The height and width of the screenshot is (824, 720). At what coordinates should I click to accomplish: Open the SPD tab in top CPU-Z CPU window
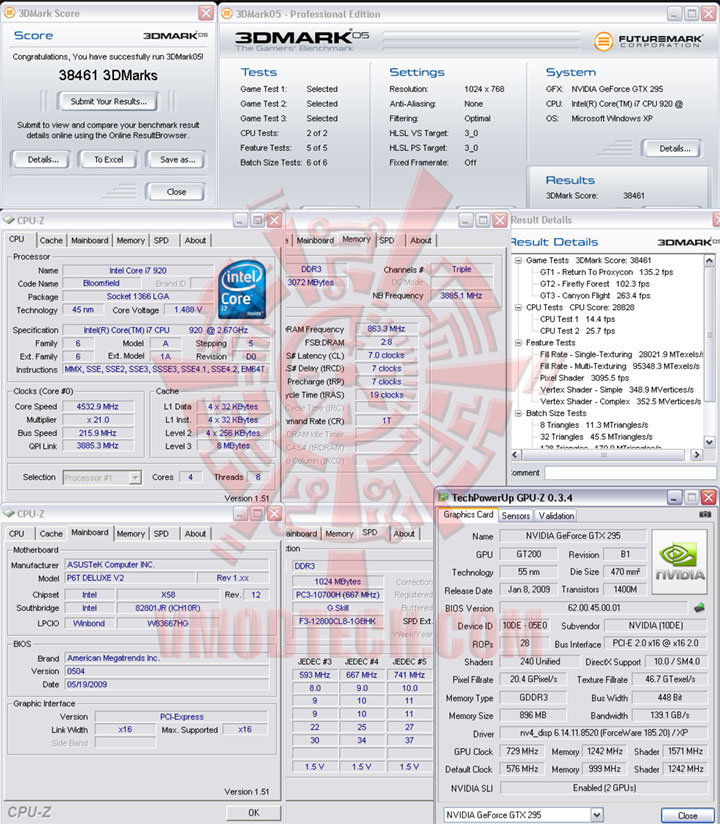click(x=161, y=240)
